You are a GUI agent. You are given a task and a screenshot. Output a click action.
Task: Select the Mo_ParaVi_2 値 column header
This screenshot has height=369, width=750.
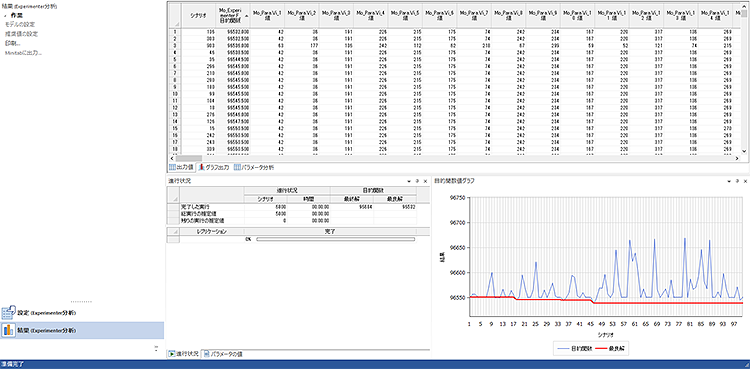coord(301,15)
